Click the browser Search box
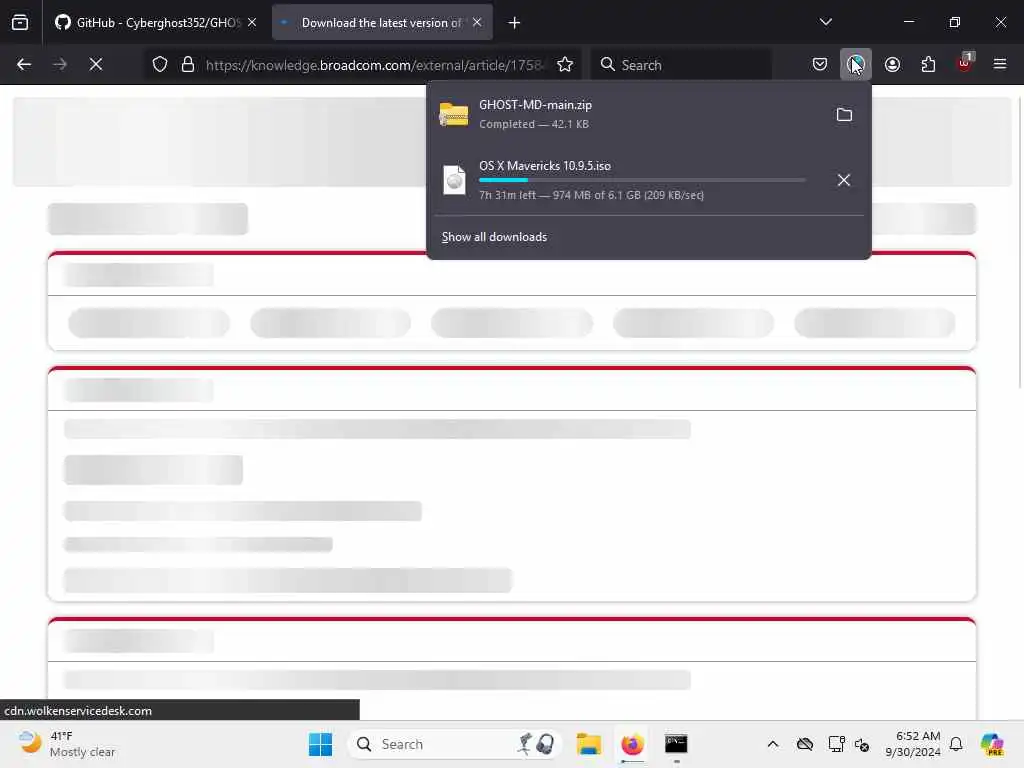The height and width of the screenshot is (768, 1024). [680, 65]
